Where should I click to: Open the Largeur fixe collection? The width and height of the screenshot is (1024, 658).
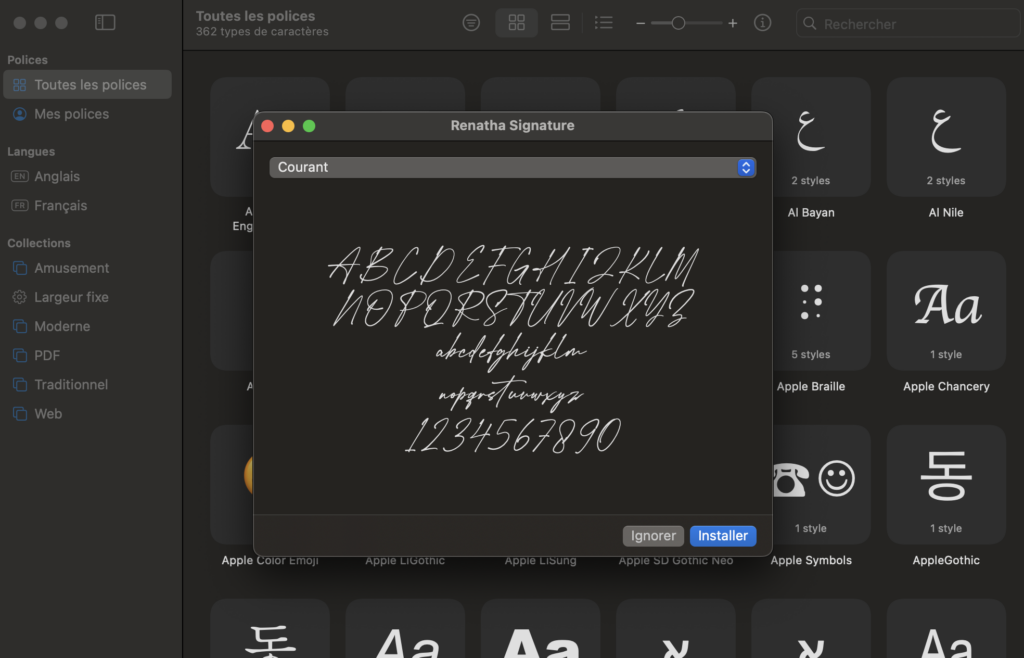tap(71, 297)
